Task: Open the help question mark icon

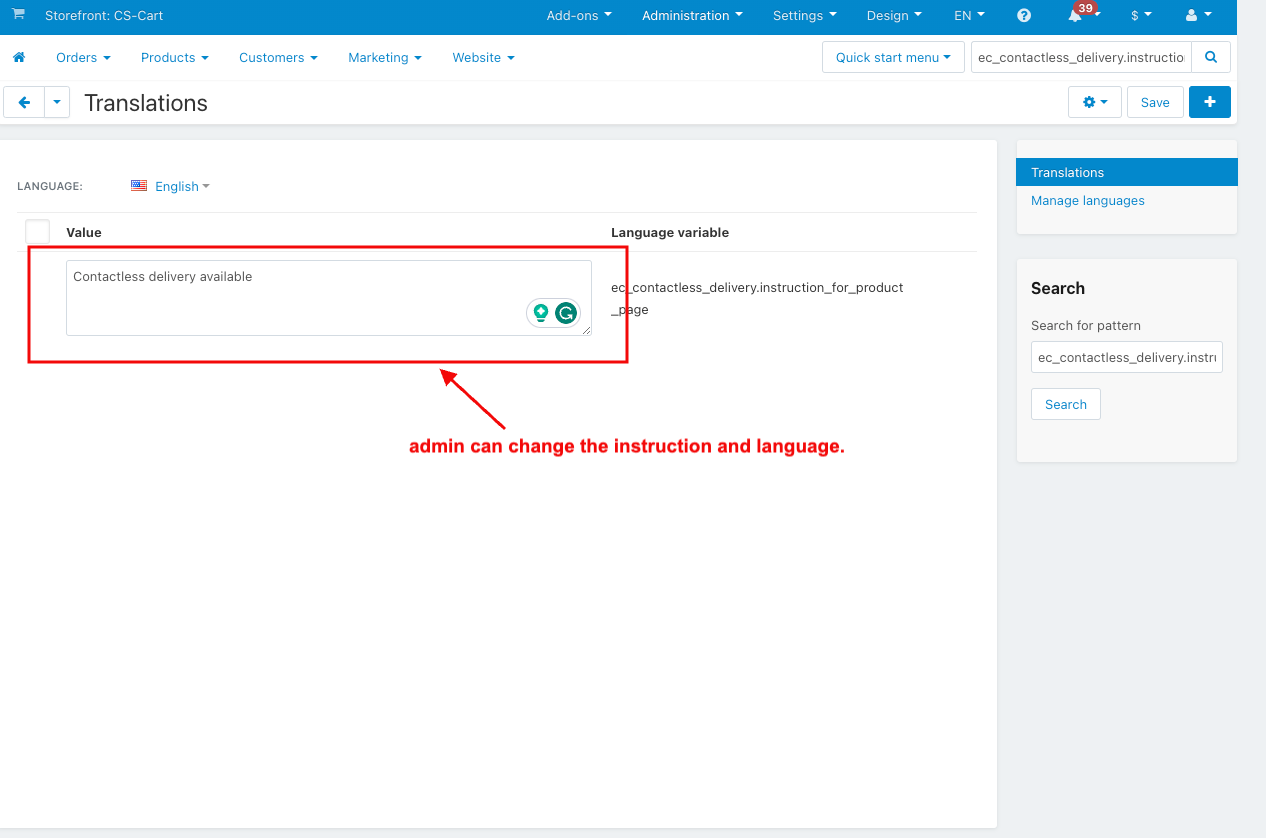Action: click(x=1024, y=15)
